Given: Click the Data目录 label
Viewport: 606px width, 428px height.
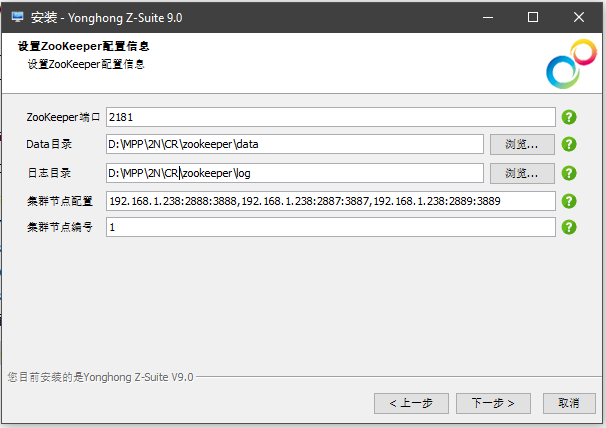Looking at the screenshot, I should (49, 144).
